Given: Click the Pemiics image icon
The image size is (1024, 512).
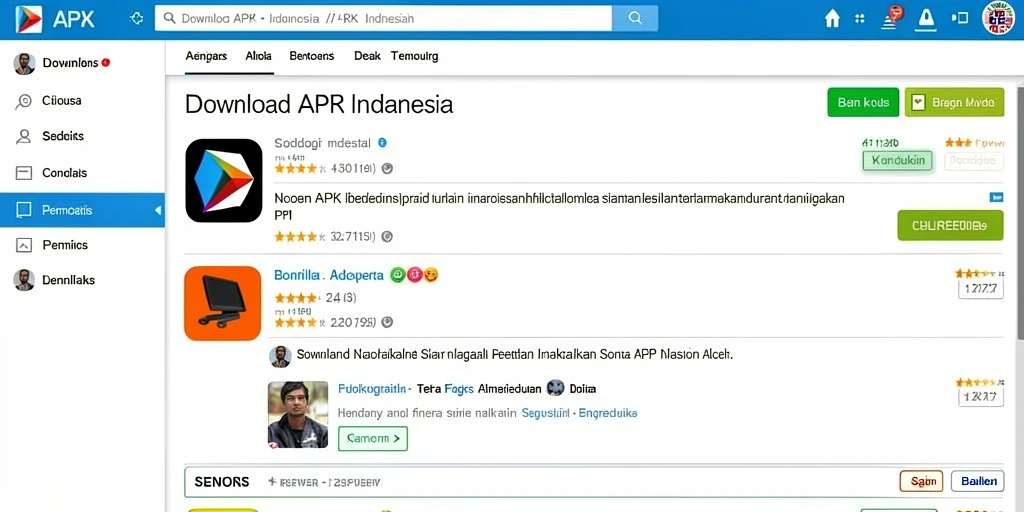Looking at the screenshot, I should [24, 245].
